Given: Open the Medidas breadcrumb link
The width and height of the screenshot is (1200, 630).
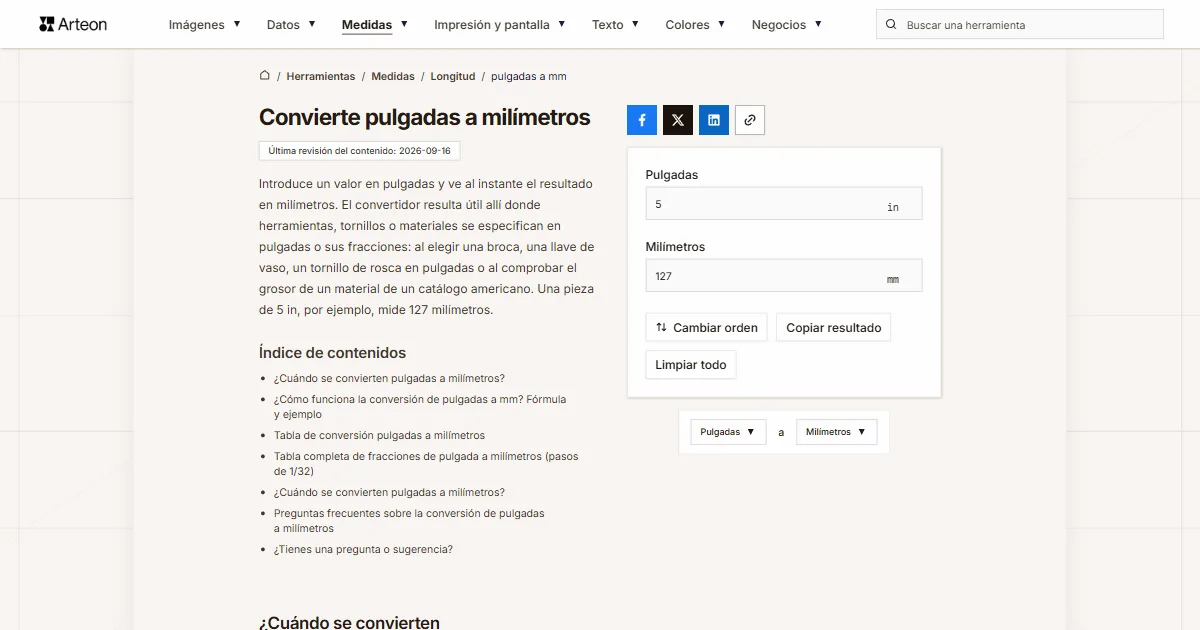Looking at the screenshot, I should click(x=393, y=76).
